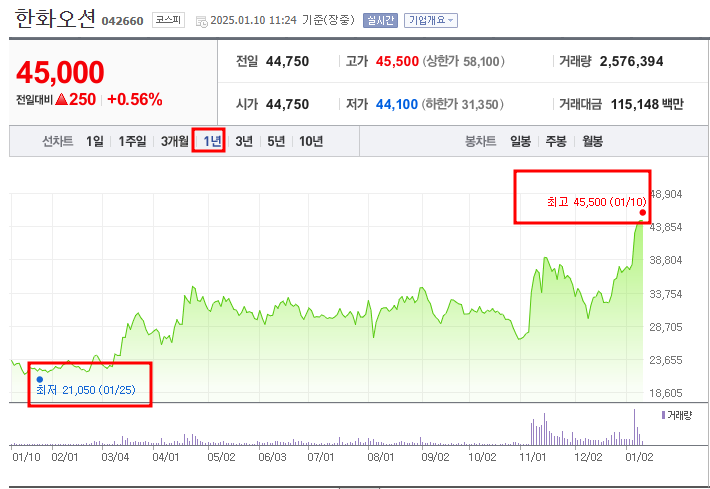The image size is (710, 489).
Task: Open the 기업개요 dropdown
Action: tap(431, 20)
